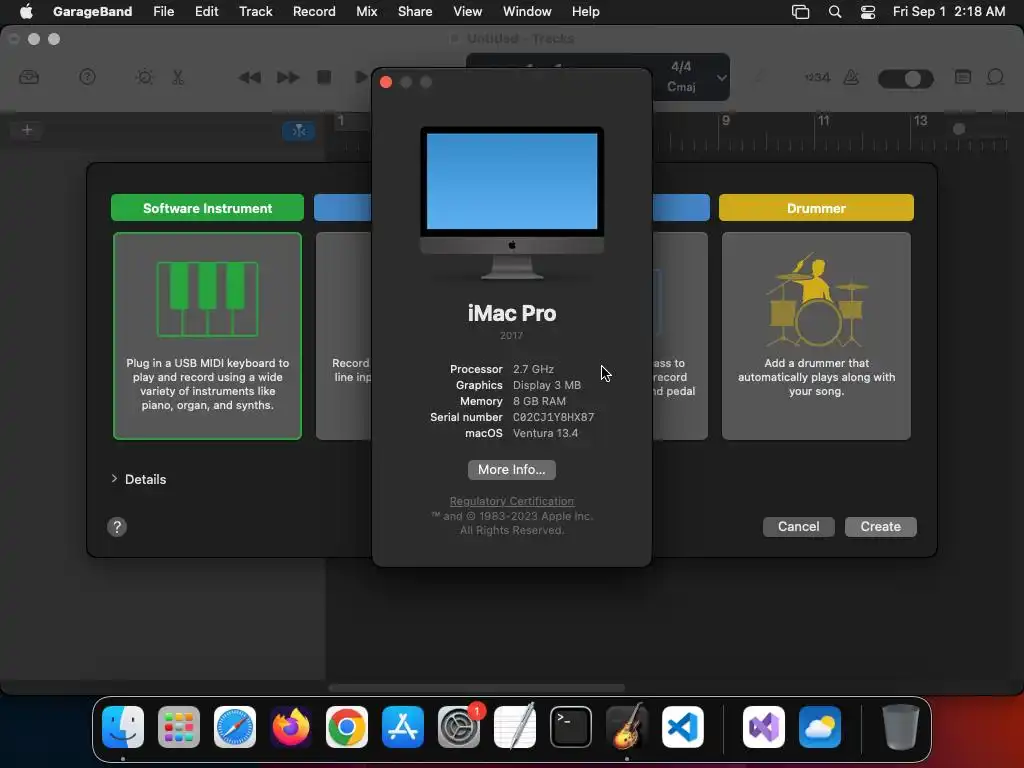The image size is (1024, 768).
Task: Open the Edit menu
Action: 206,11
